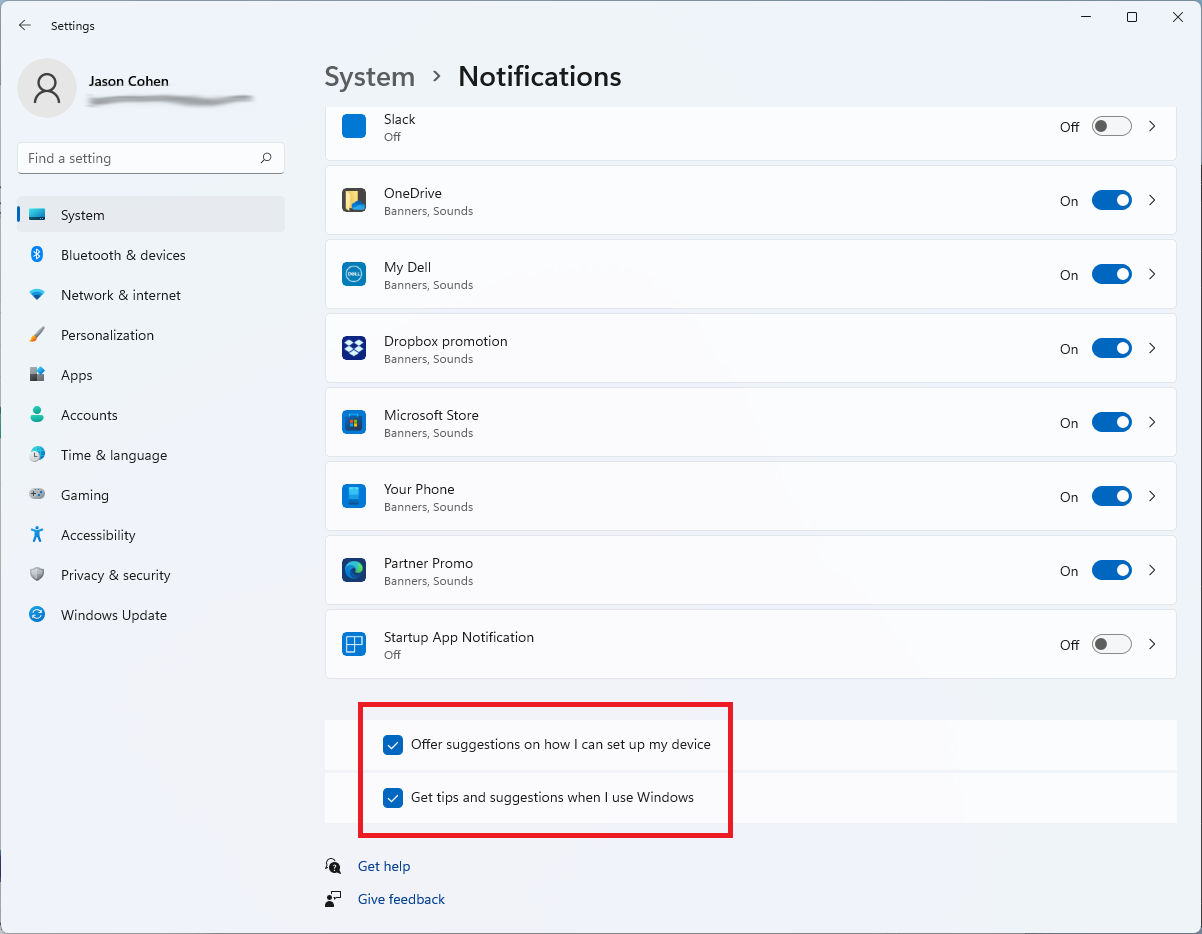Click the Dropbox promotion icon
Viewport: 1202px width, 934px height.
tap(354, 348)
